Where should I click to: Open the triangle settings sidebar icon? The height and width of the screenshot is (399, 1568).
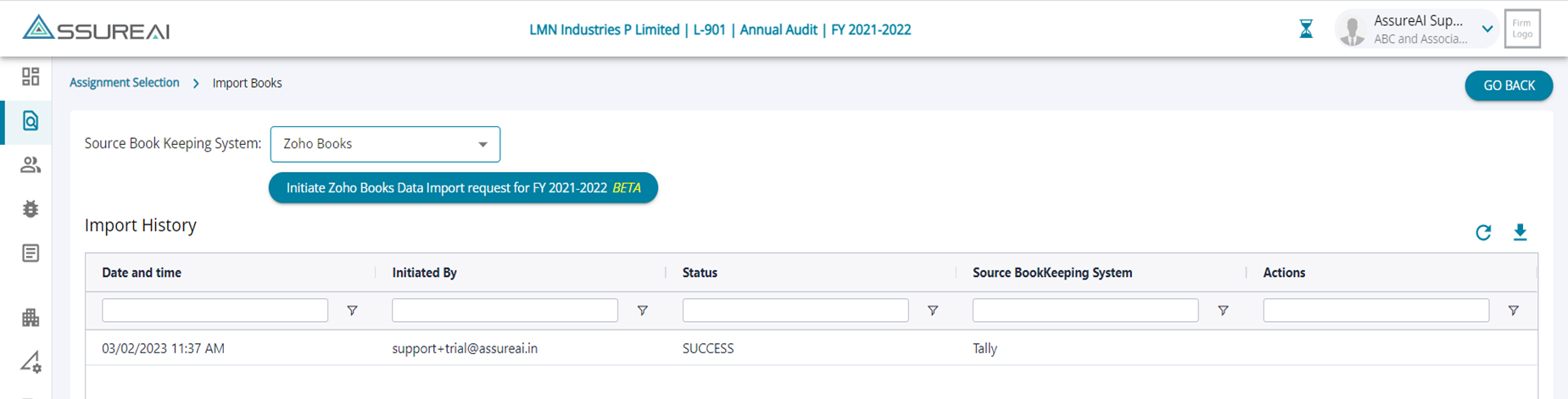pyautogui.click(x=31, y=363)
